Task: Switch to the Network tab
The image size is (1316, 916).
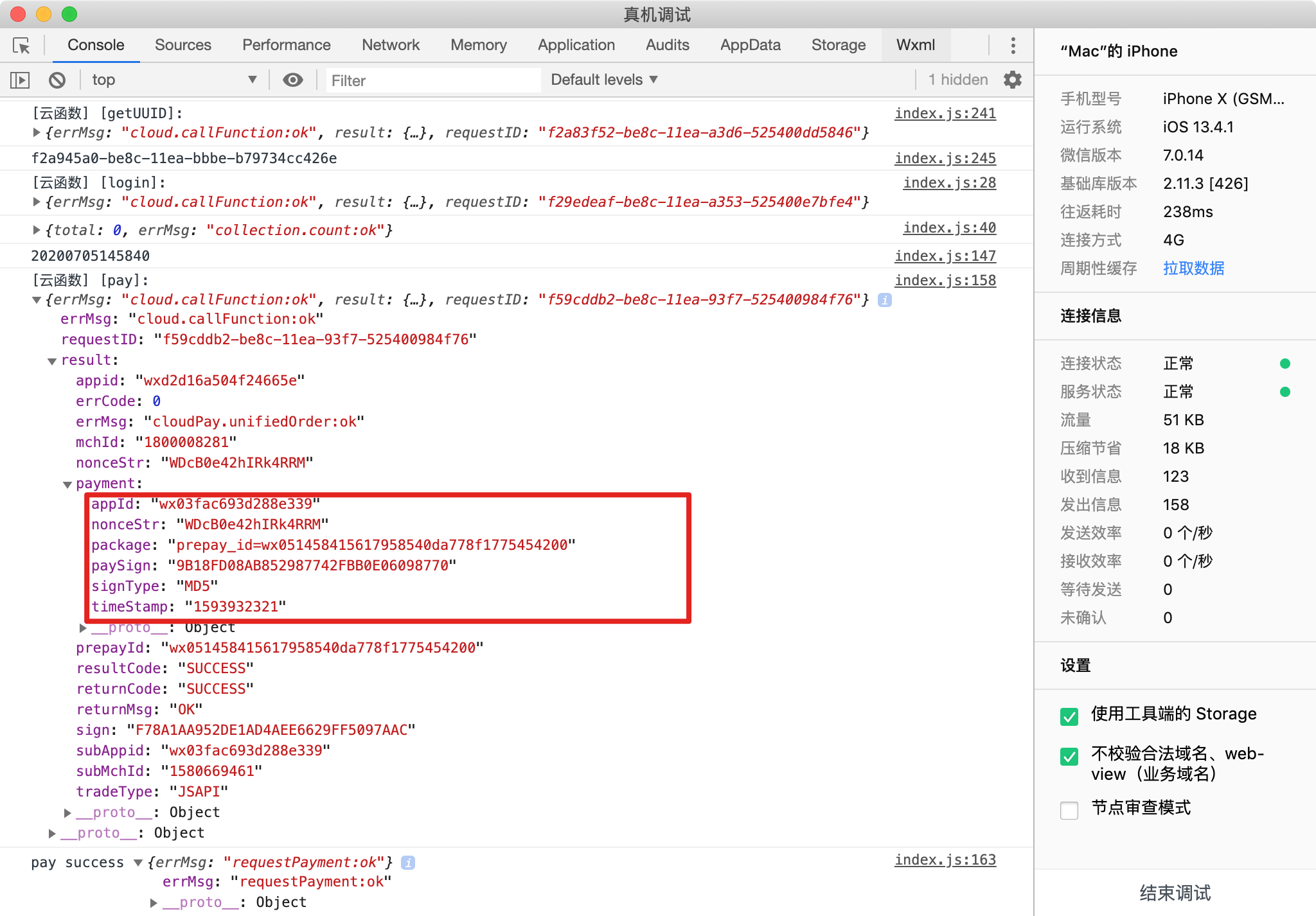Action: 390,46
